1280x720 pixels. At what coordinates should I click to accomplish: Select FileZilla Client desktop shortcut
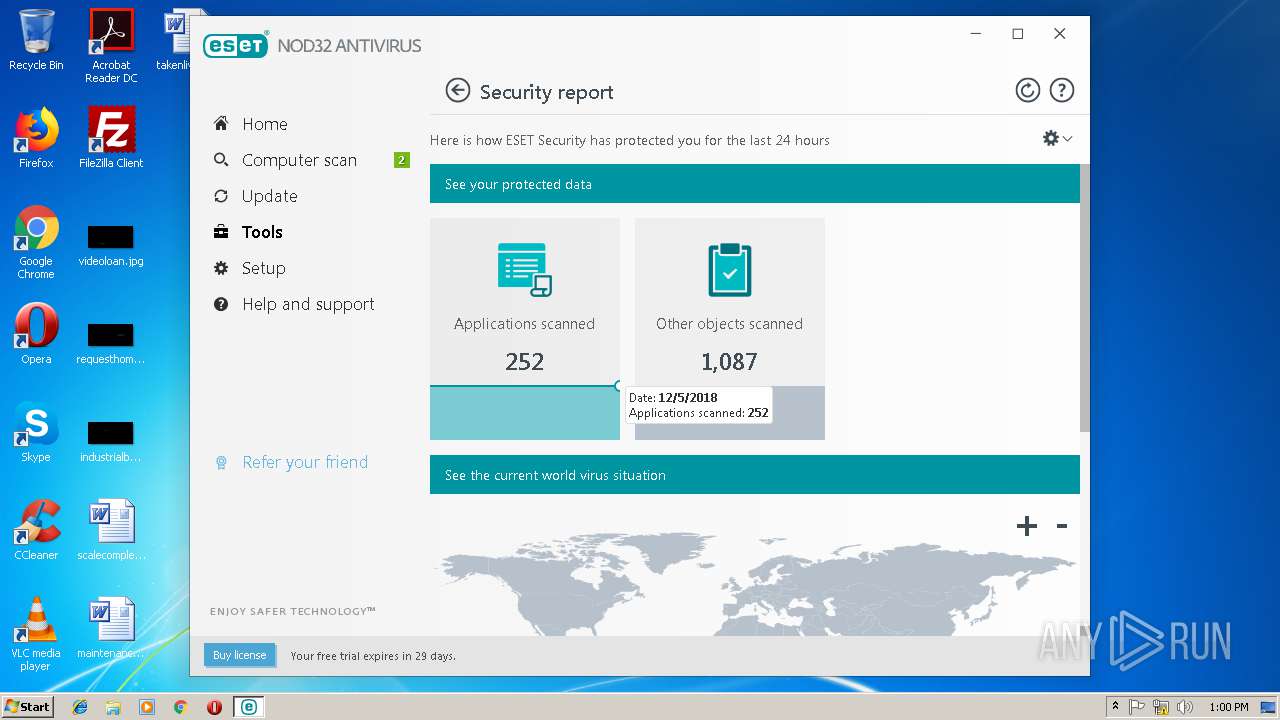pyautogui.click(x=111, y=138)
